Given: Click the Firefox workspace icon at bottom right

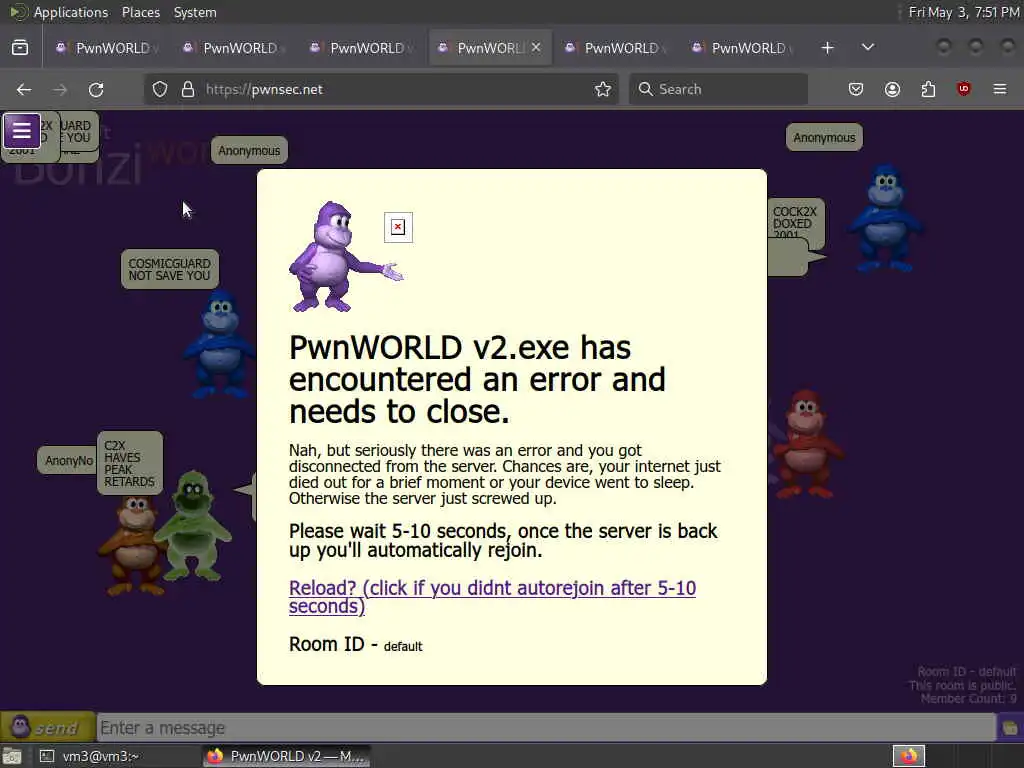Looking at the screenshot, I should pos(909,756).
